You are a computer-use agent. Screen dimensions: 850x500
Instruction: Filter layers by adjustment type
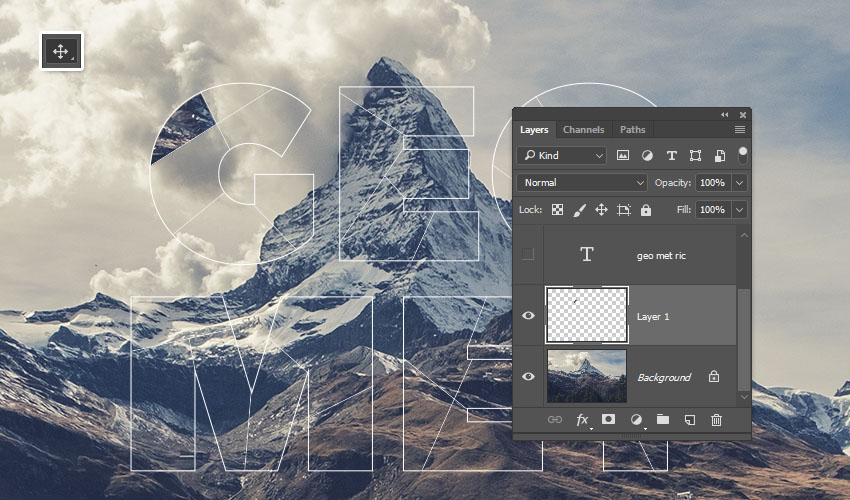[x=647, y=156]
